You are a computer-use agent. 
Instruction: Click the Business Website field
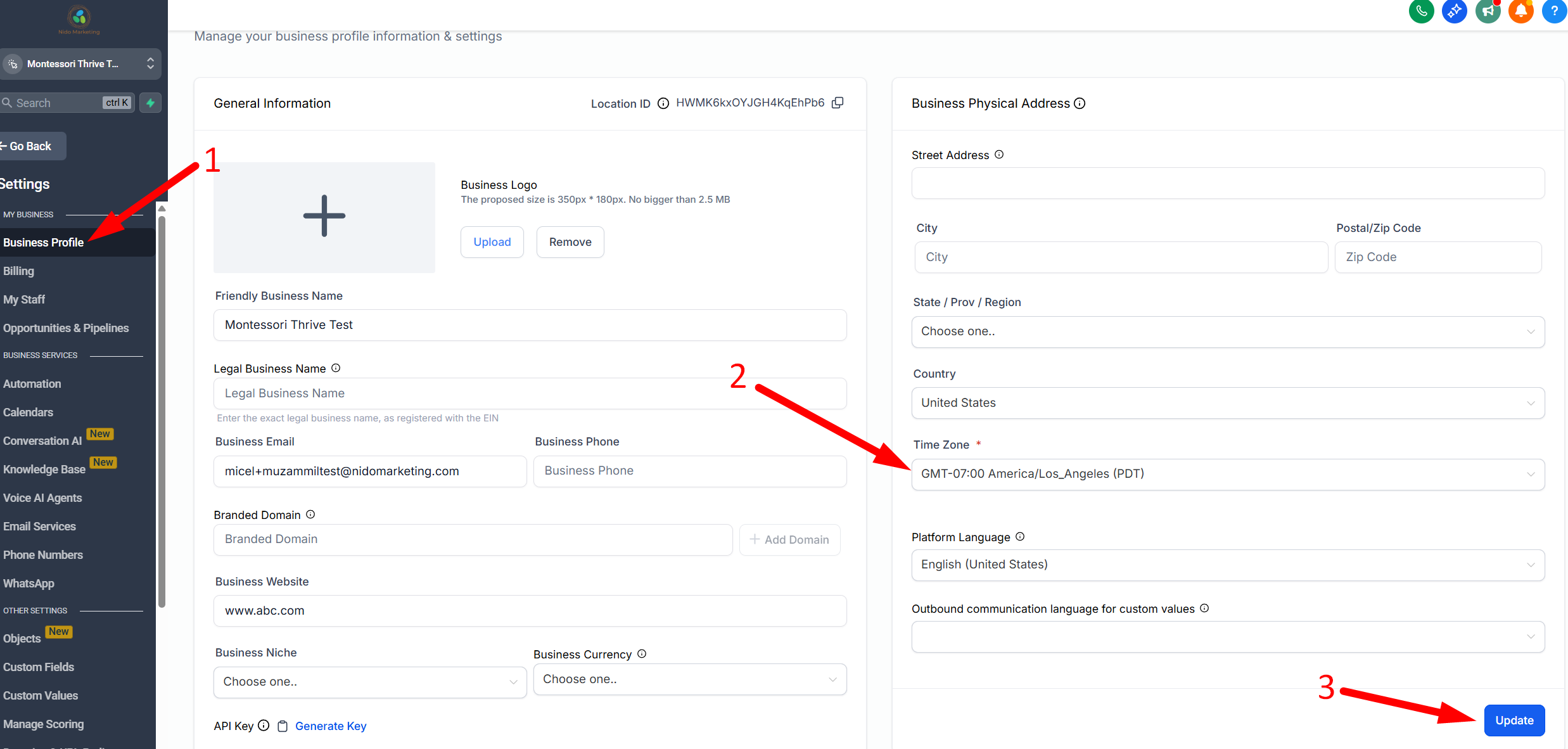530,611
